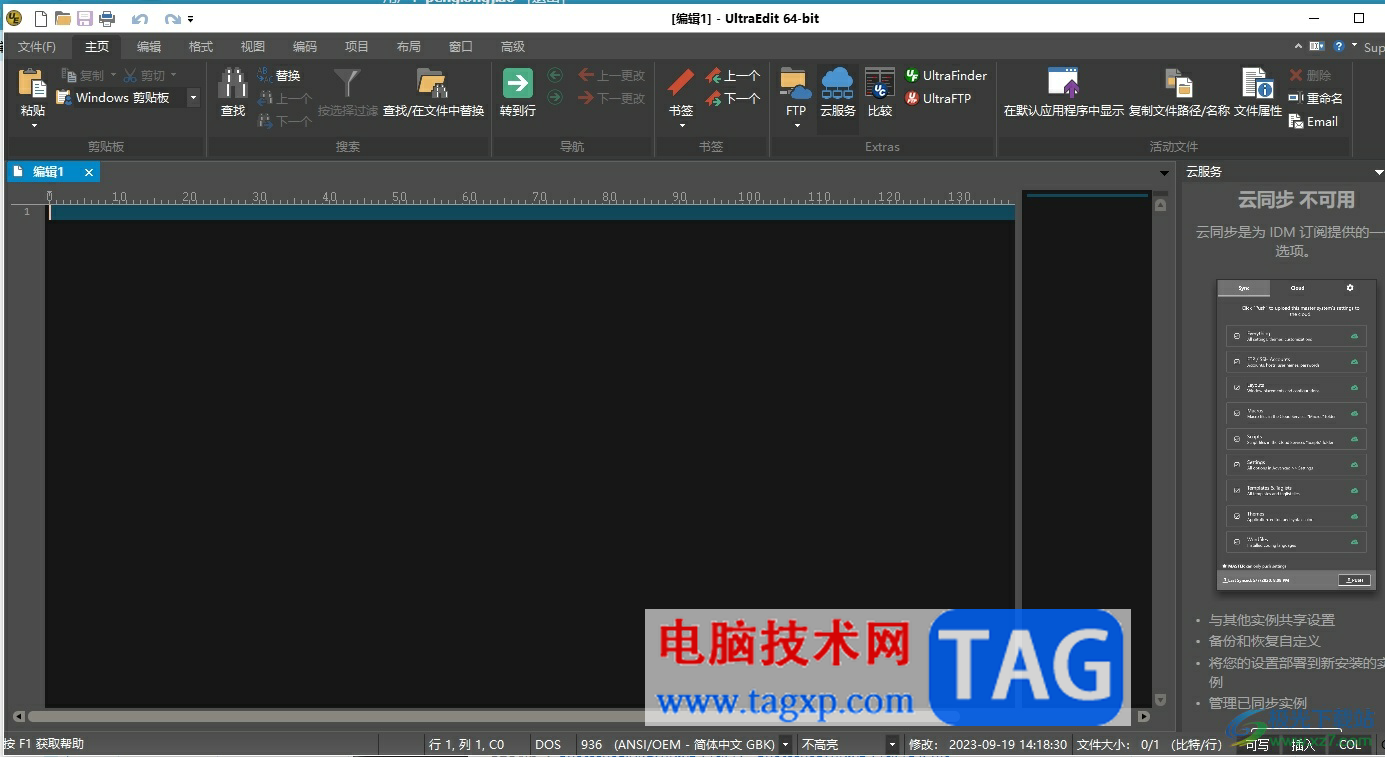Expand the FTP dropdown arrow

(x=797, y=125)
